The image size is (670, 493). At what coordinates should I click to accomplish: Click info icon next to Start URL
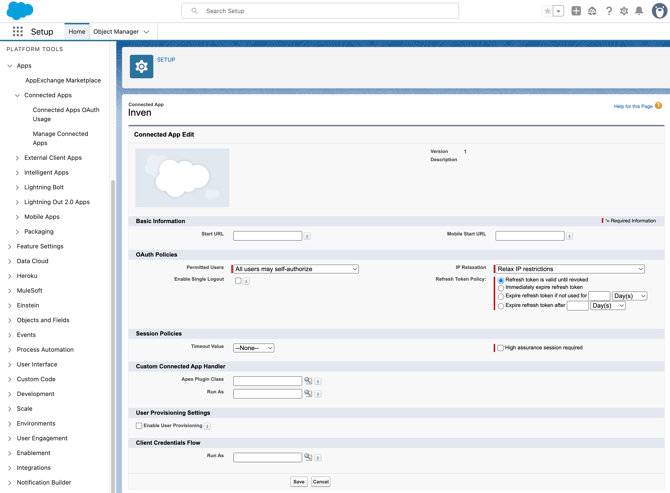click(307, 236)
